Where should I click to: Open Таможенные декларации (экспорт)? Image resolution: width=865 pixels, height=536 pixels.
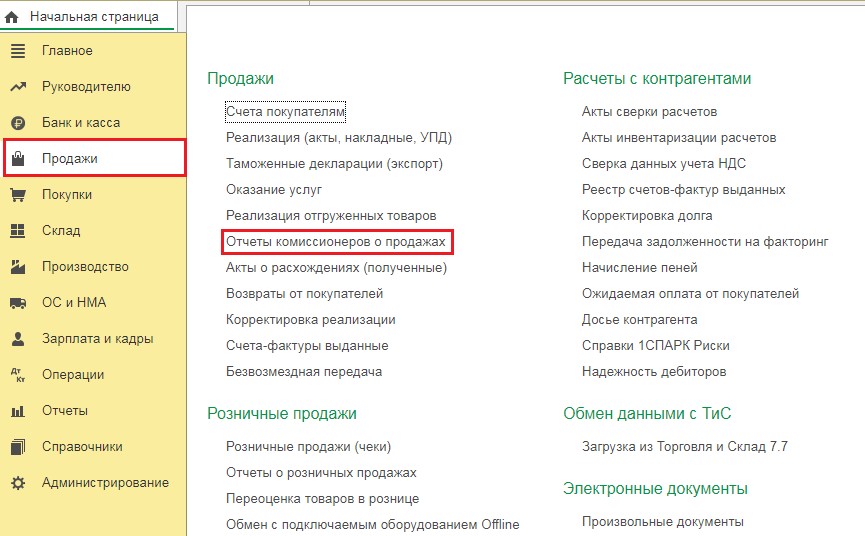pyautogui.click(x=334, y=164)
